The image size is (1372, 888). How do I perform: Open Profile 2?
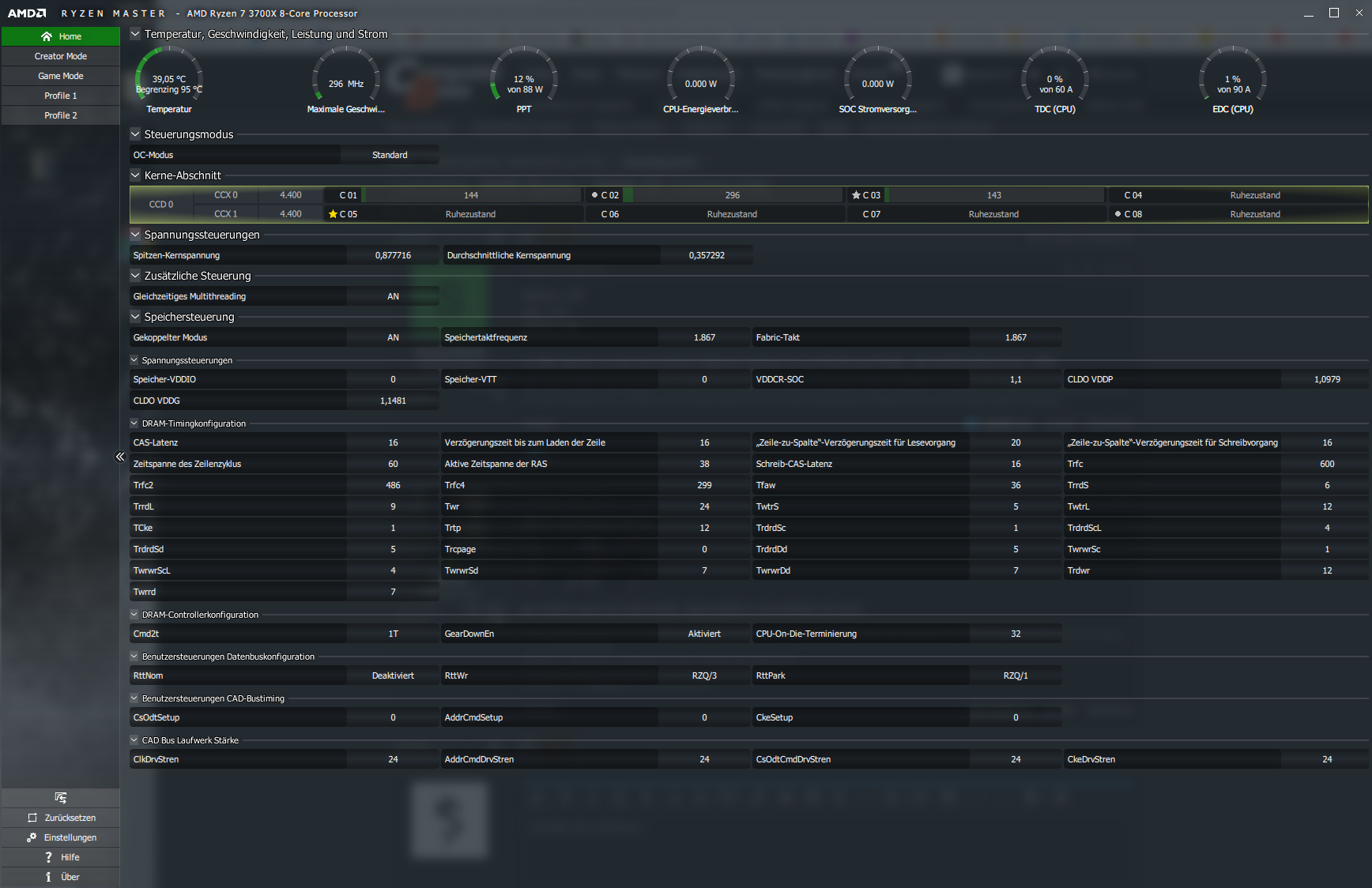click(x=61, y=115)
